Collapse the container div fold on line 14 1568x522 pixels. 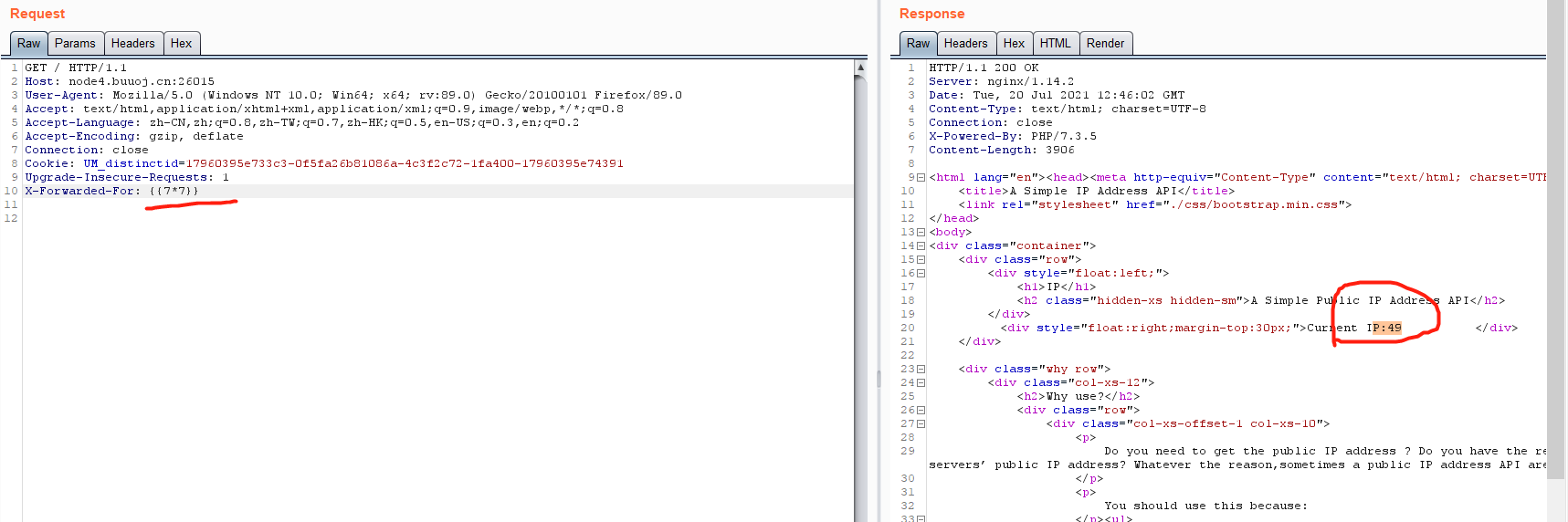click(921, 245)
